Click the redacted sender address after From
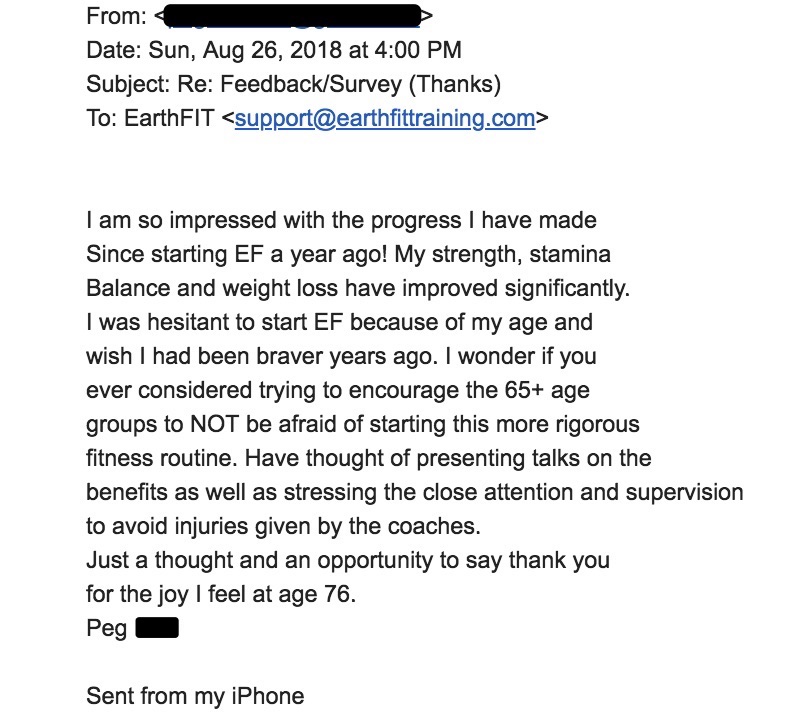This screenshot has height=714, width=812. point(292,16)
